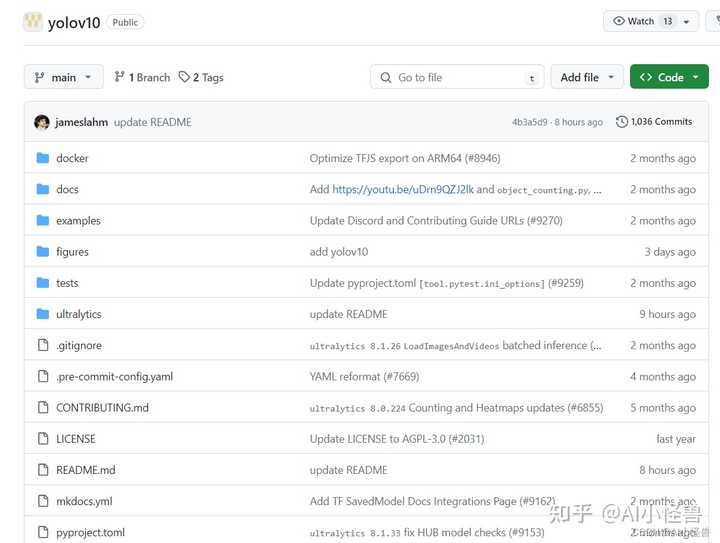Click the yolov10 repository avatar icon
Image resolution: width=720 pixels, height=543 pixels.
coord(33,22)
